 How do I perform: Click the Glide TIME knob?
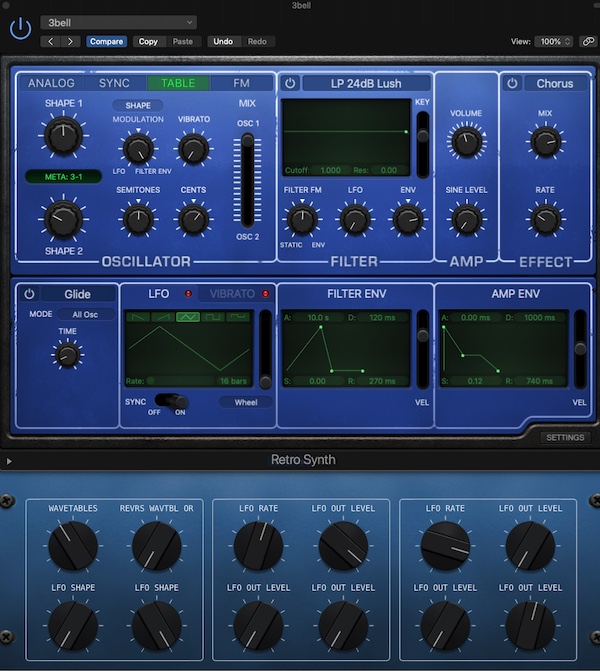coord(67,355)
